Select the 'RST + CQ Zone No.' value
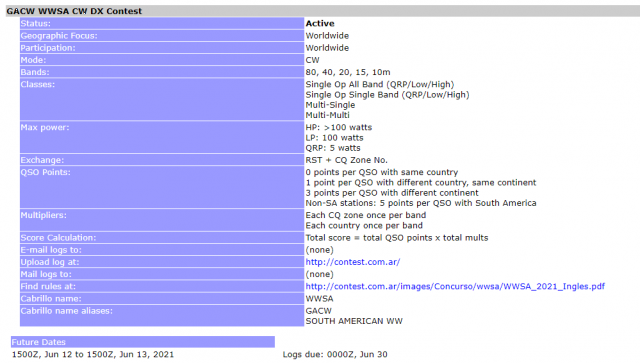The image size is (640, 363). pos(347,160)
